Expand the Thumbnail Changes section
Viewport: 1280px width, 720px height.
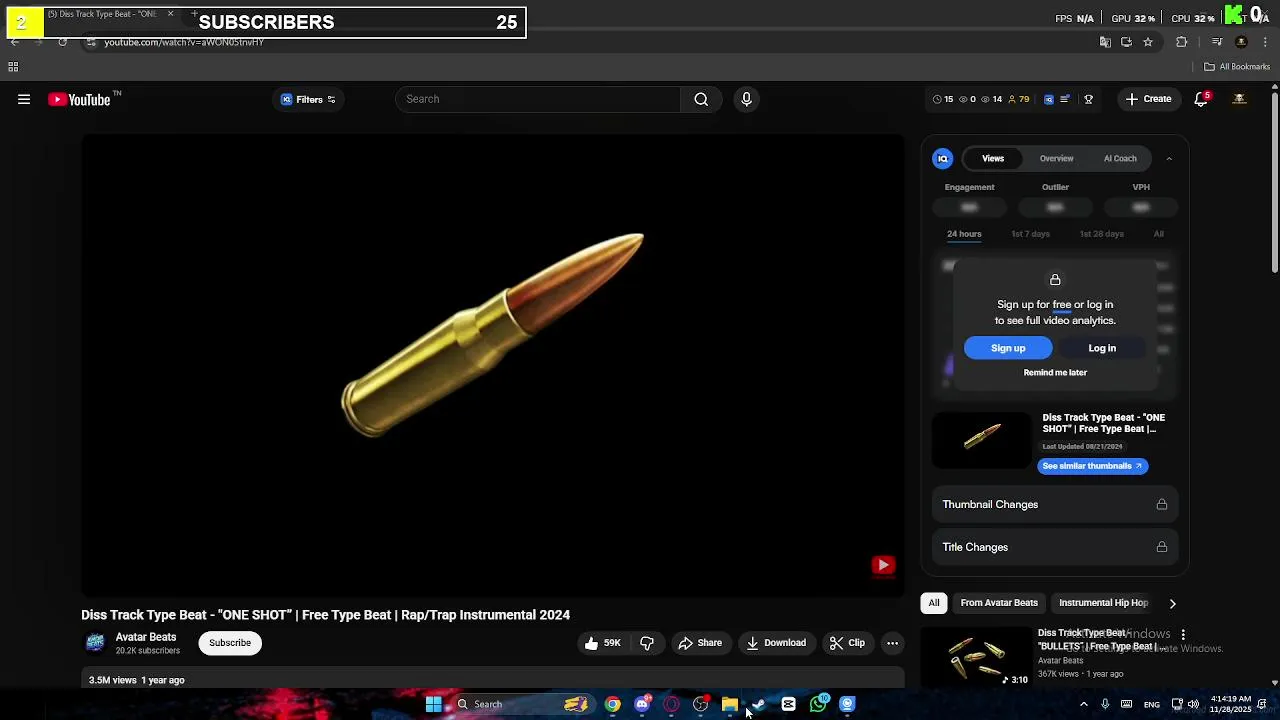(1054, 504)
